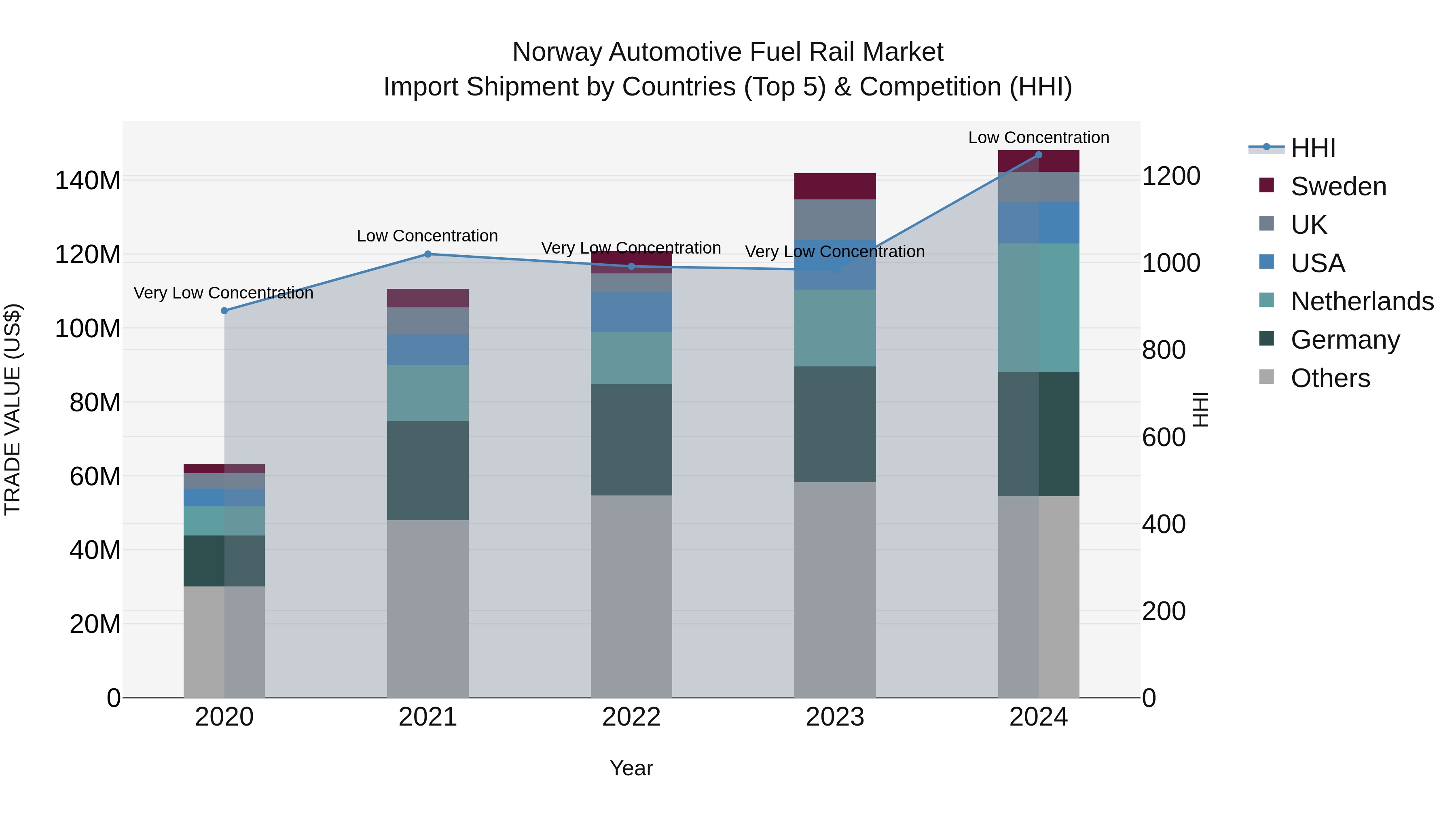Image resolution: width=1456 pixels, height=819 pixels.
Task: Click 'Very Low Concentration' label above 2020
Action: coord(223,293)
